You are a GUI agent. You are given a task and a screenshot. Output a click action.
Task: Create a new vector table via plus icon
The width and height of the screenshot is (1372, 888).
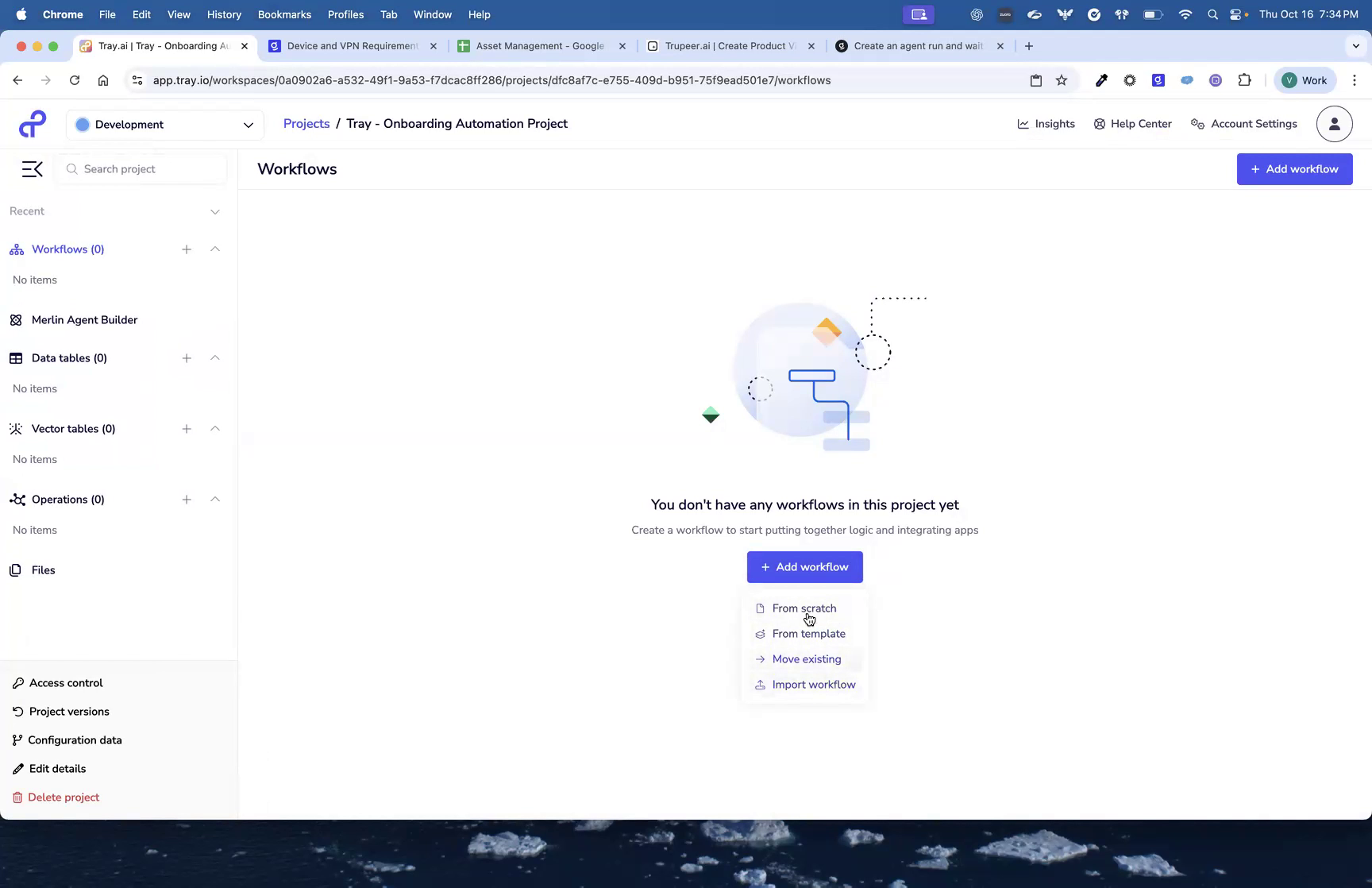187,428
